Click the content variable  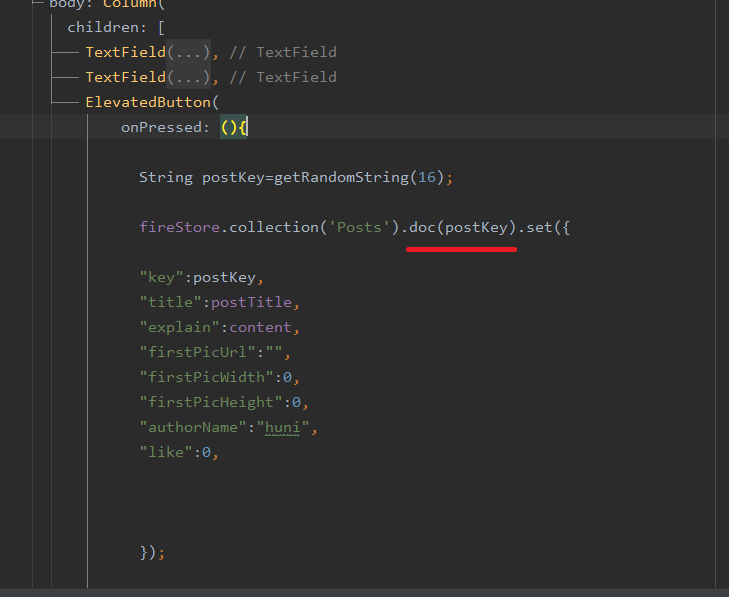(260, 328)
